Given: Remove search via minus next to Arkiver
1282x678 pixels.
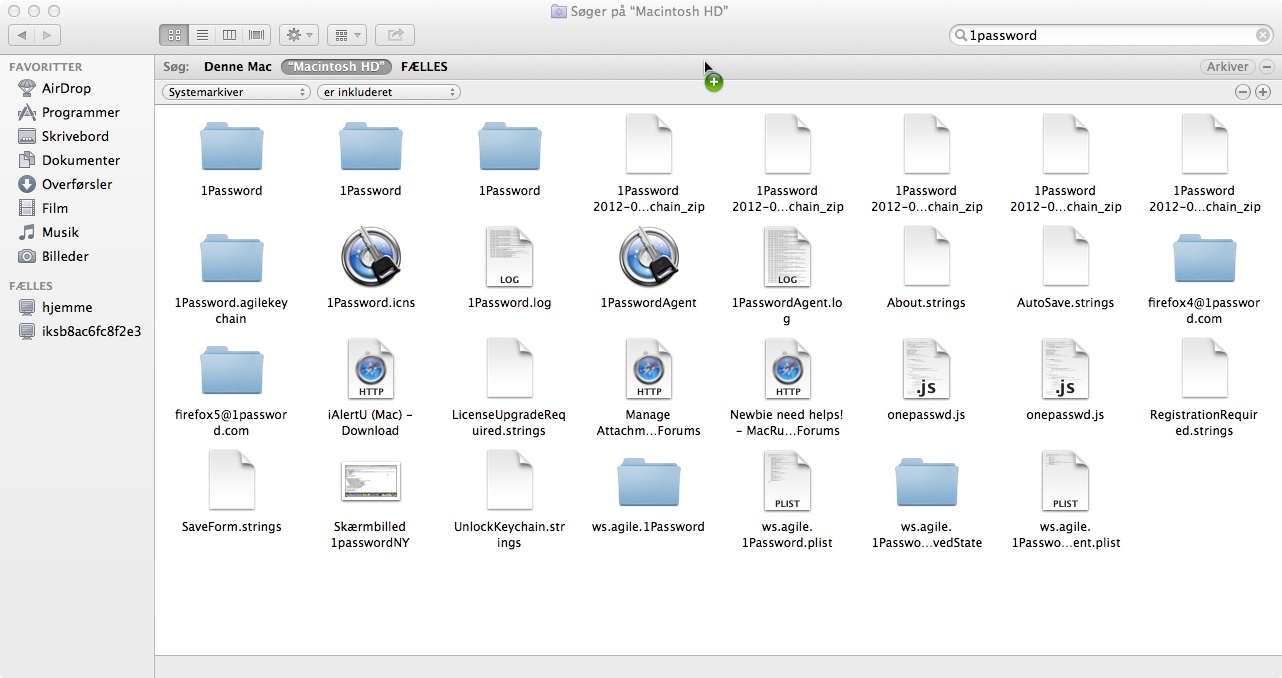Looking at the screenshot, I should 1266,67.
